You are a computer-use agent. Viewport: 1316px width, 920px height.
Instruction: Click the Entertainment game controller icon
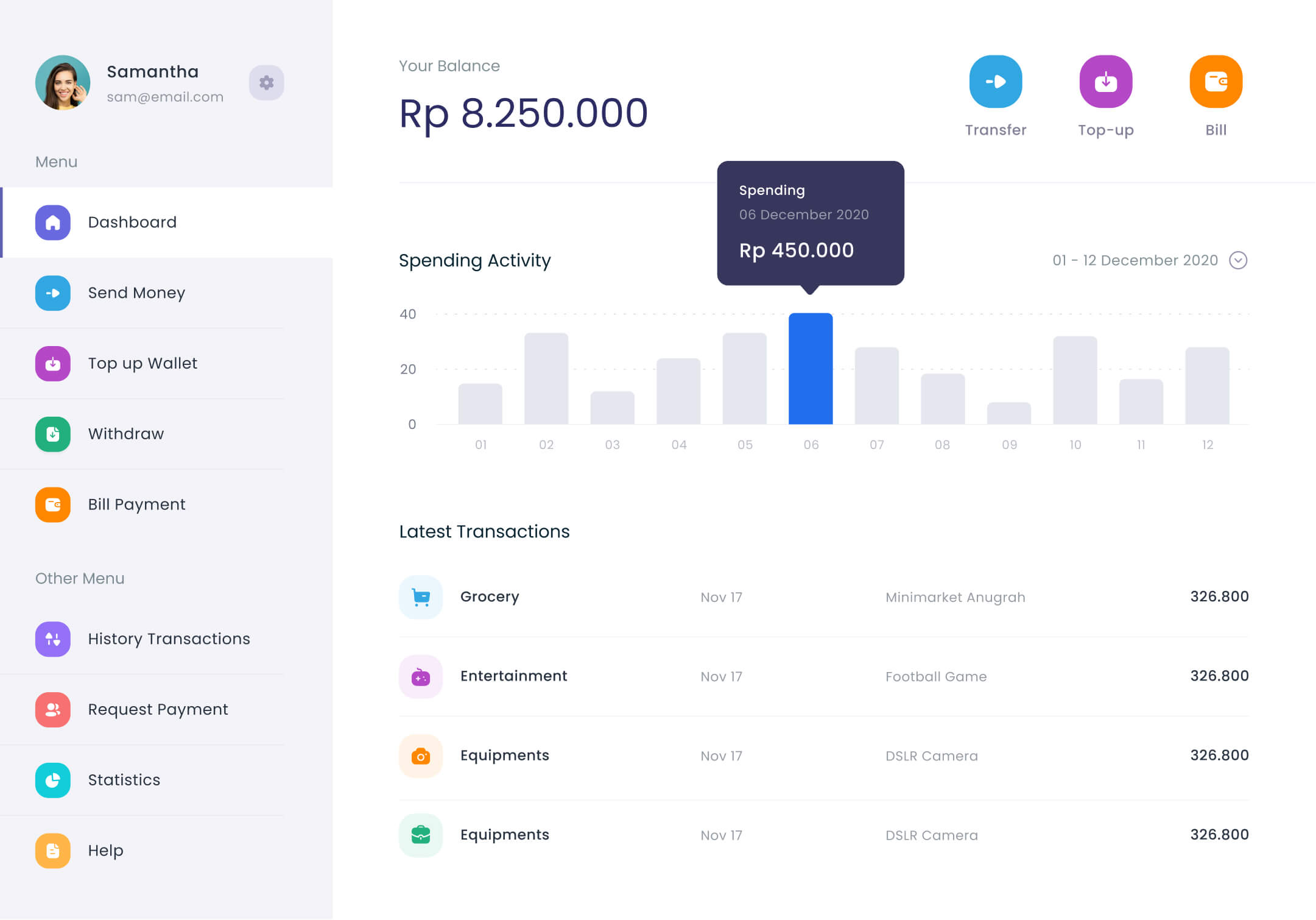tap(421, 676)
